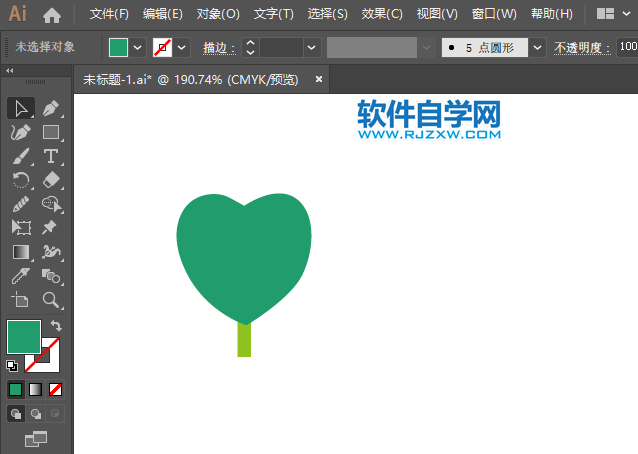Viewport: 638px width, 454px height.
Task: Open the 帮助(H) menu
Action: pyautogui.click(x=552, y=14)
